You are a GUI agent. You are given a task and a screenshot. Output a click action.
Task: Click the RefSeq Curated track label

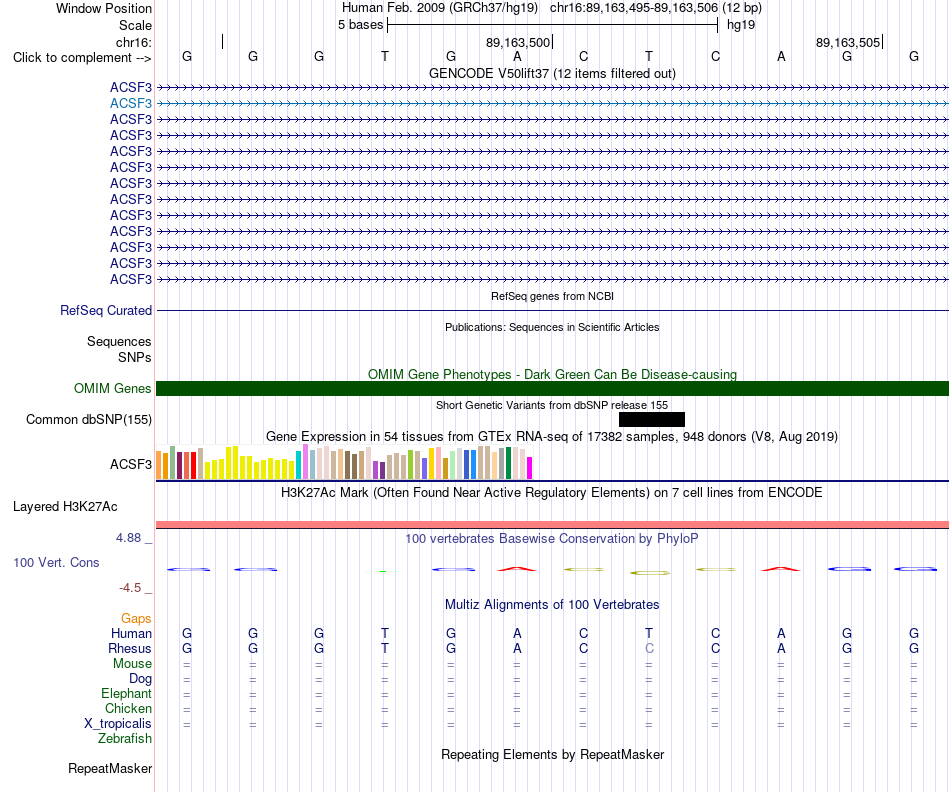pos(106,310)
